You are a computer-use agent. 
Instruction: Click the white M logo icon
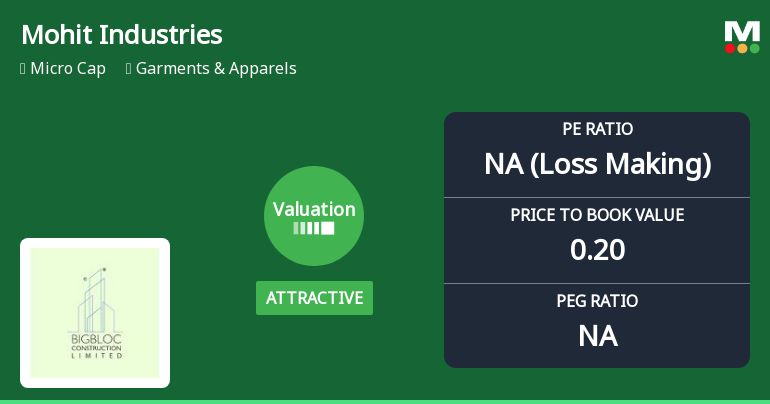click(x=742, y=31)
